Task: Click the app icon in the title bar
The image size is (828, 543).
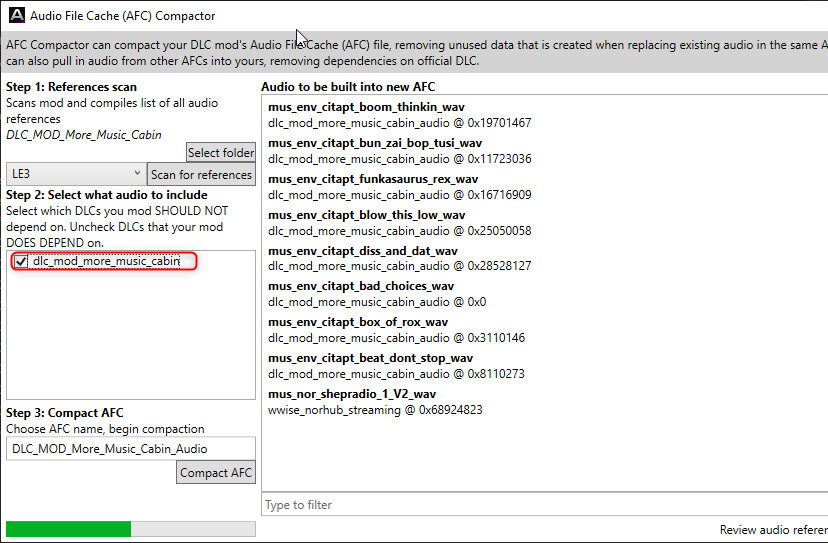Action: point(16,15)
